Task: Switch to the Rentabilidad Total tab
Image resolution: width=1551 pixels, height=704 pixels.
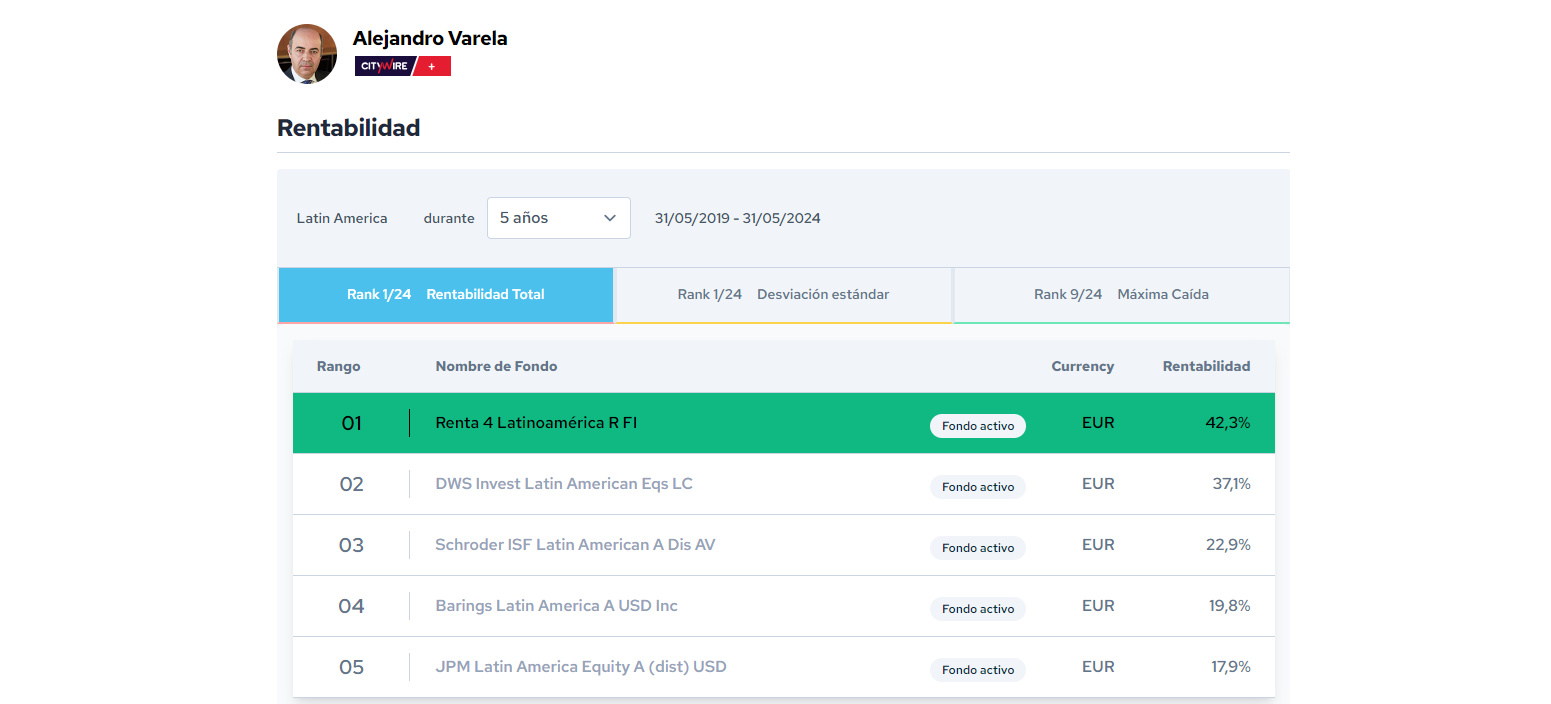Action: pos(446,295)
